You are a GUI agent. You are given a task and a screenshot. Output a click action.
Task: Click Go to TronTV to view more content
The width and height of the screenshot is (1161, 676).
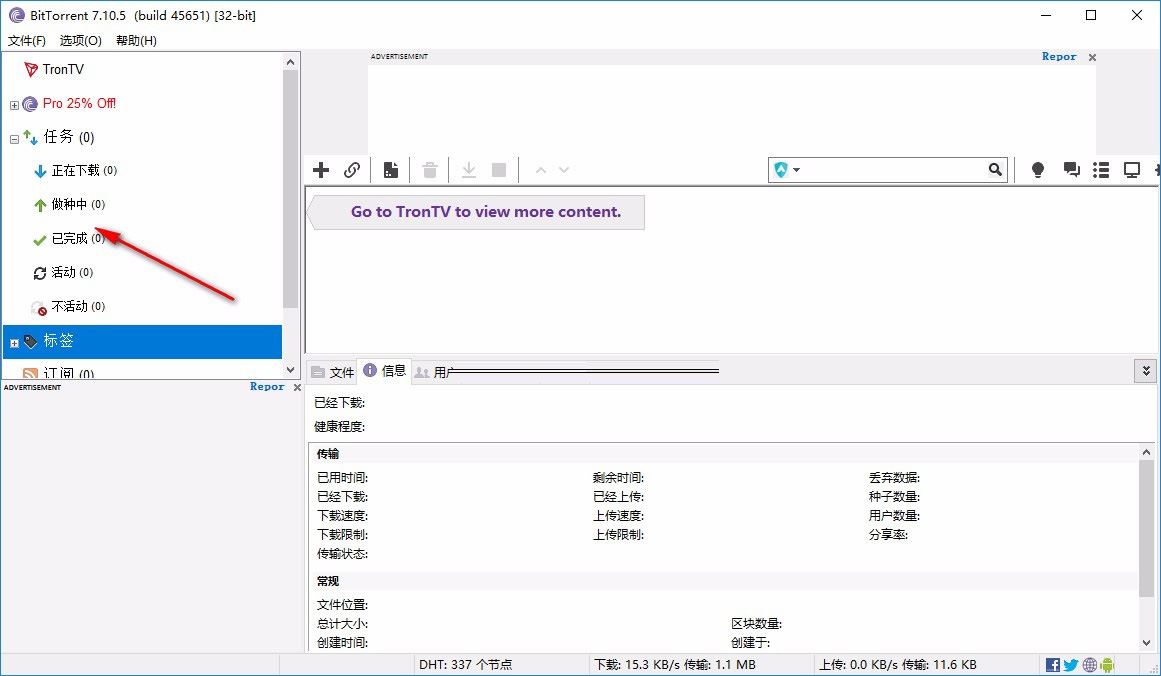(x=486, y=212)
